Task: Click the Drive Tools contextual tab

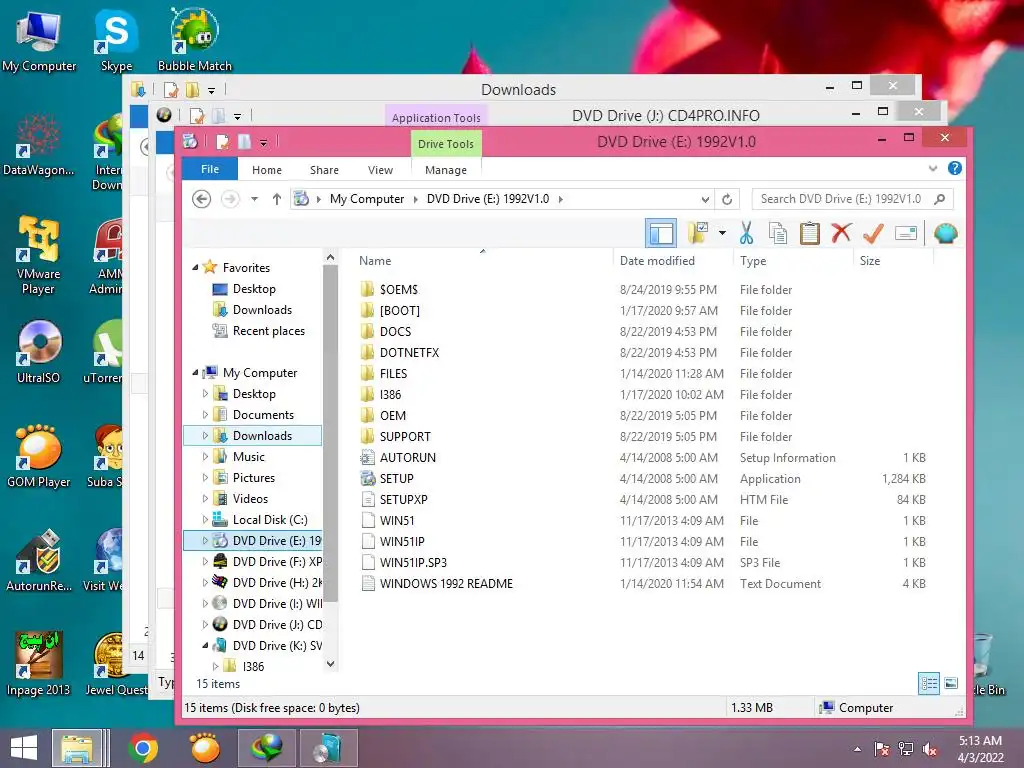Action: point(446,144)
